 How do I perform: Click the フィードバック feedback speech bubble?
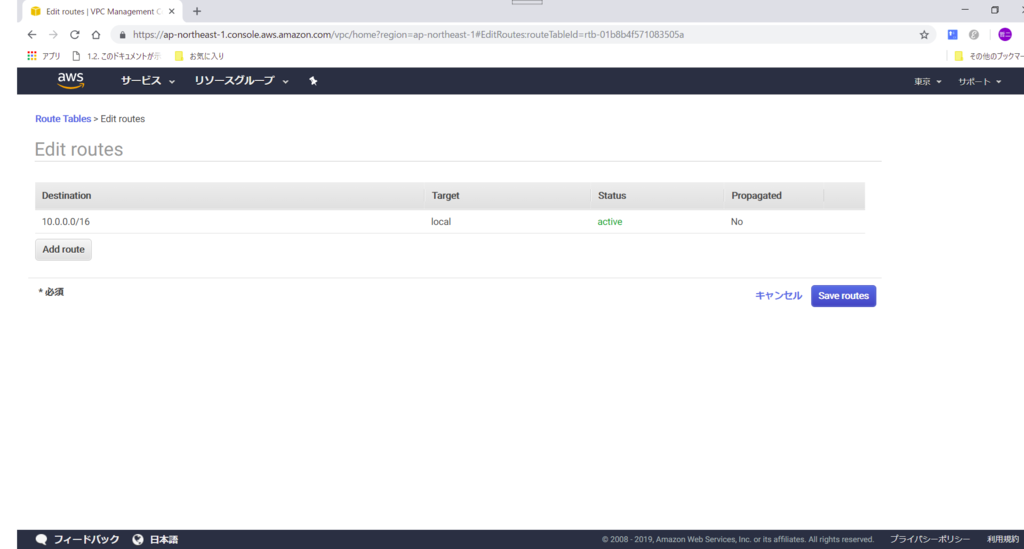(x=77, y=539)
